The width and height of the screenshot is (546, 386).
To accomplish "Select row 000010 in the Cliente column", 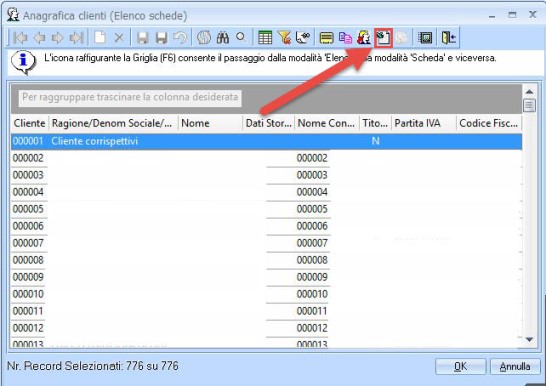I will [28, 294].
